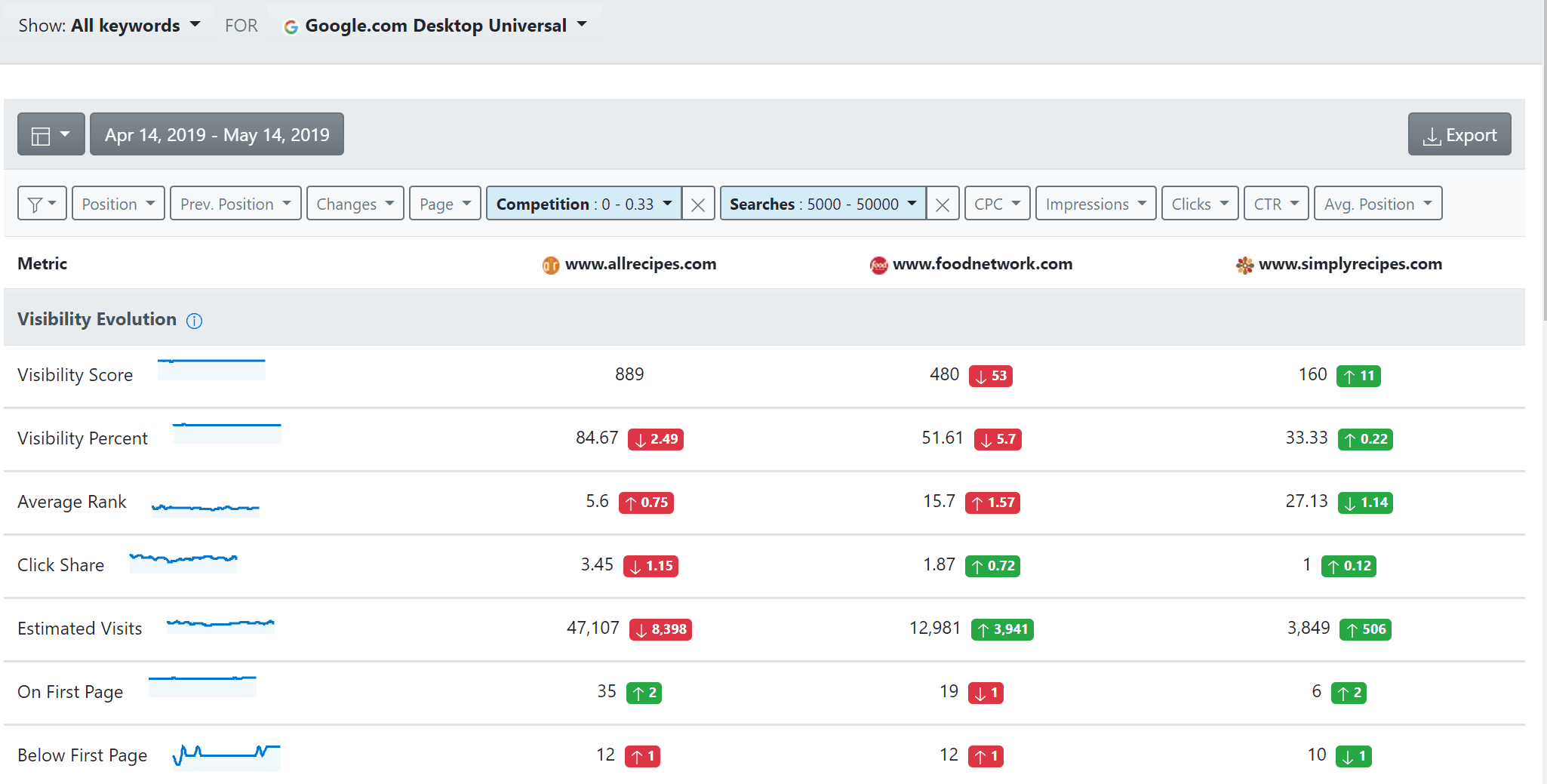Open the Click Share sparkline chart
The width and height of the screenshot is (1547, 784).
pos(183,562)
